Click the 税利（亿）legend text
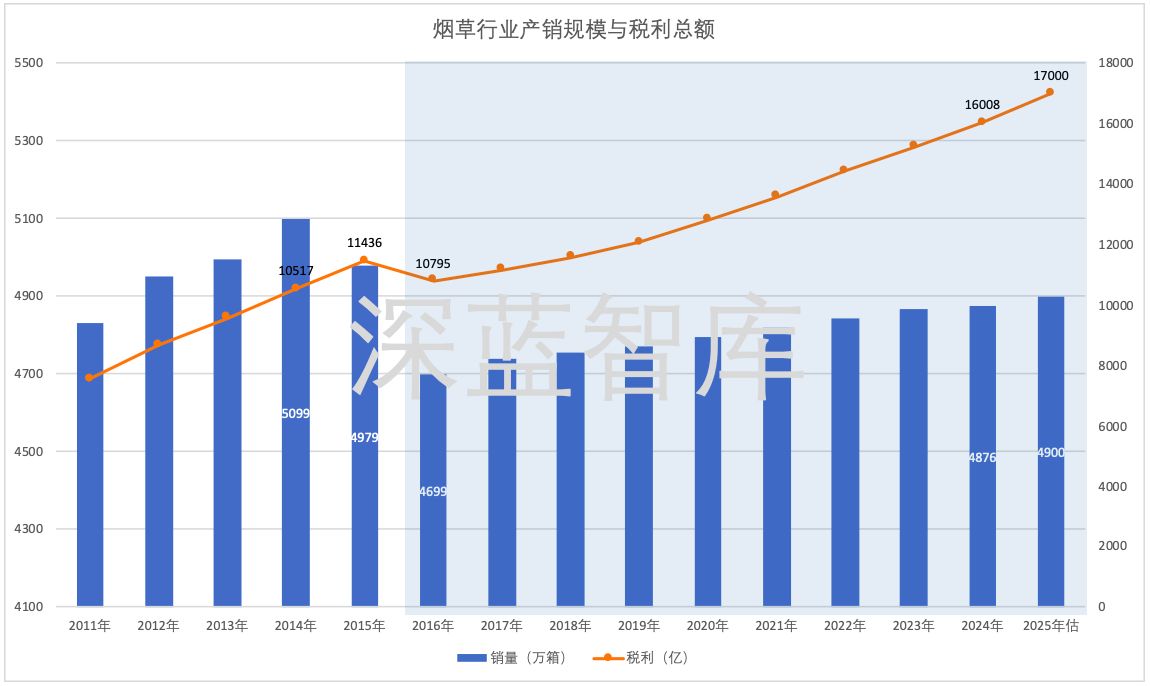Viewport: 1150px width, 686px height. click(x=657, y=658)
